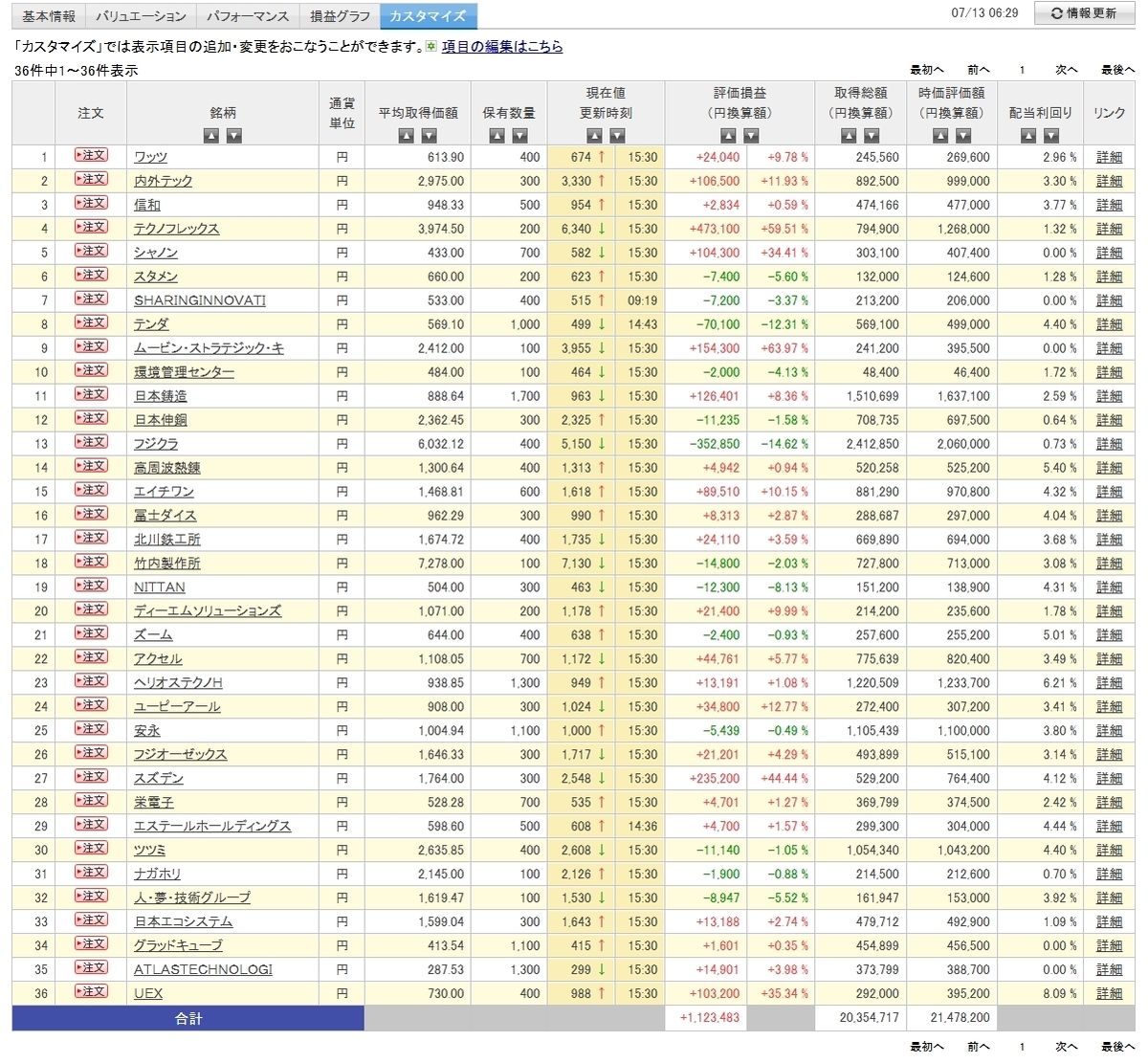
Task: Select timestamp 07/13 06:29
Action: click(985, 13)
